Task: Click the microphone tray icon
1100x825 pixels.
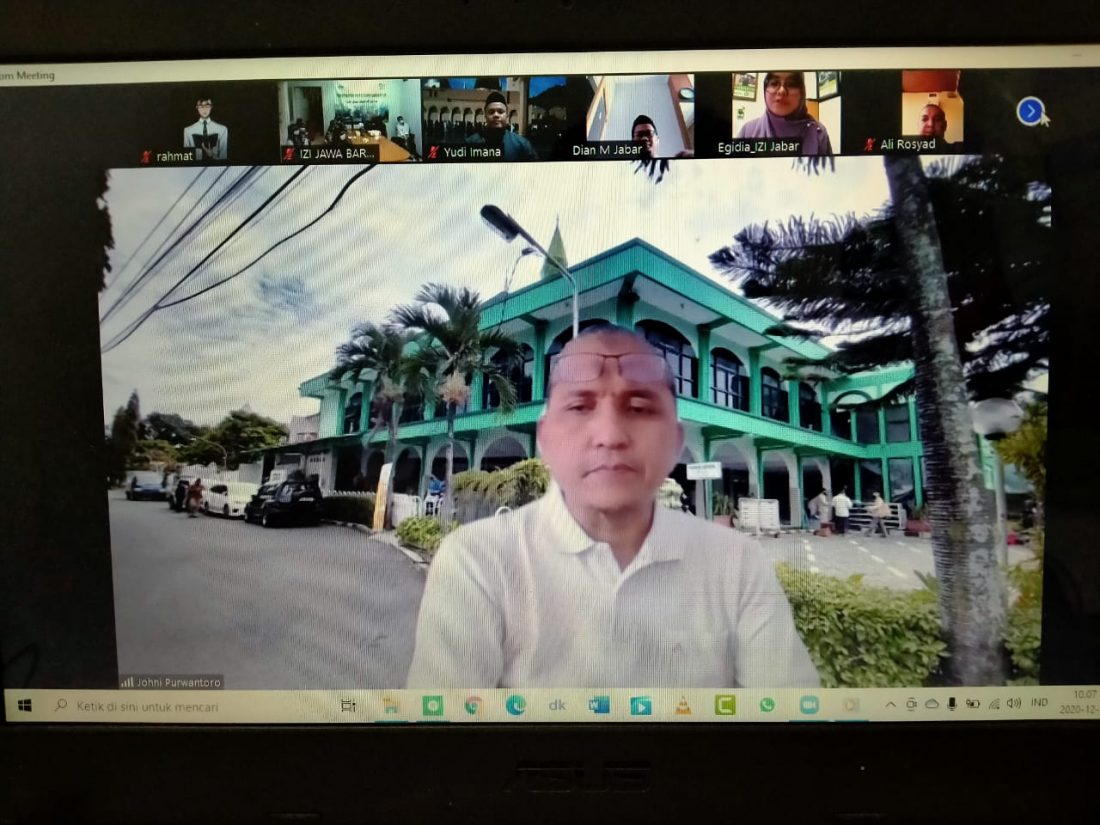Action: pyautogui.click(x=952, y=704)
